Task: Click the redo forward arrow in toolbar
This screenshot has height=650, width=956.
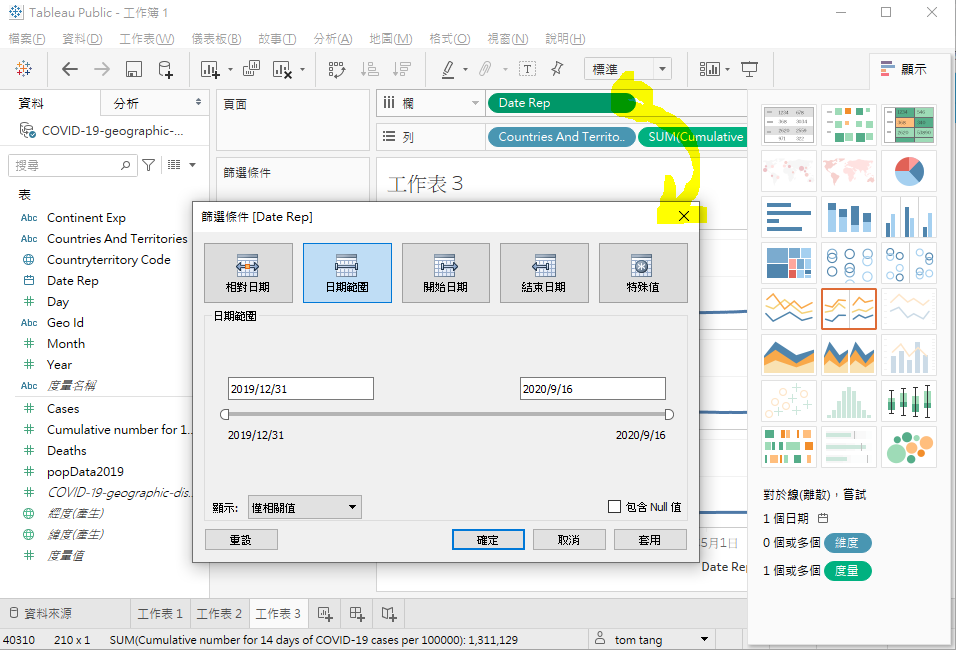Action: (x=102, y=69)
